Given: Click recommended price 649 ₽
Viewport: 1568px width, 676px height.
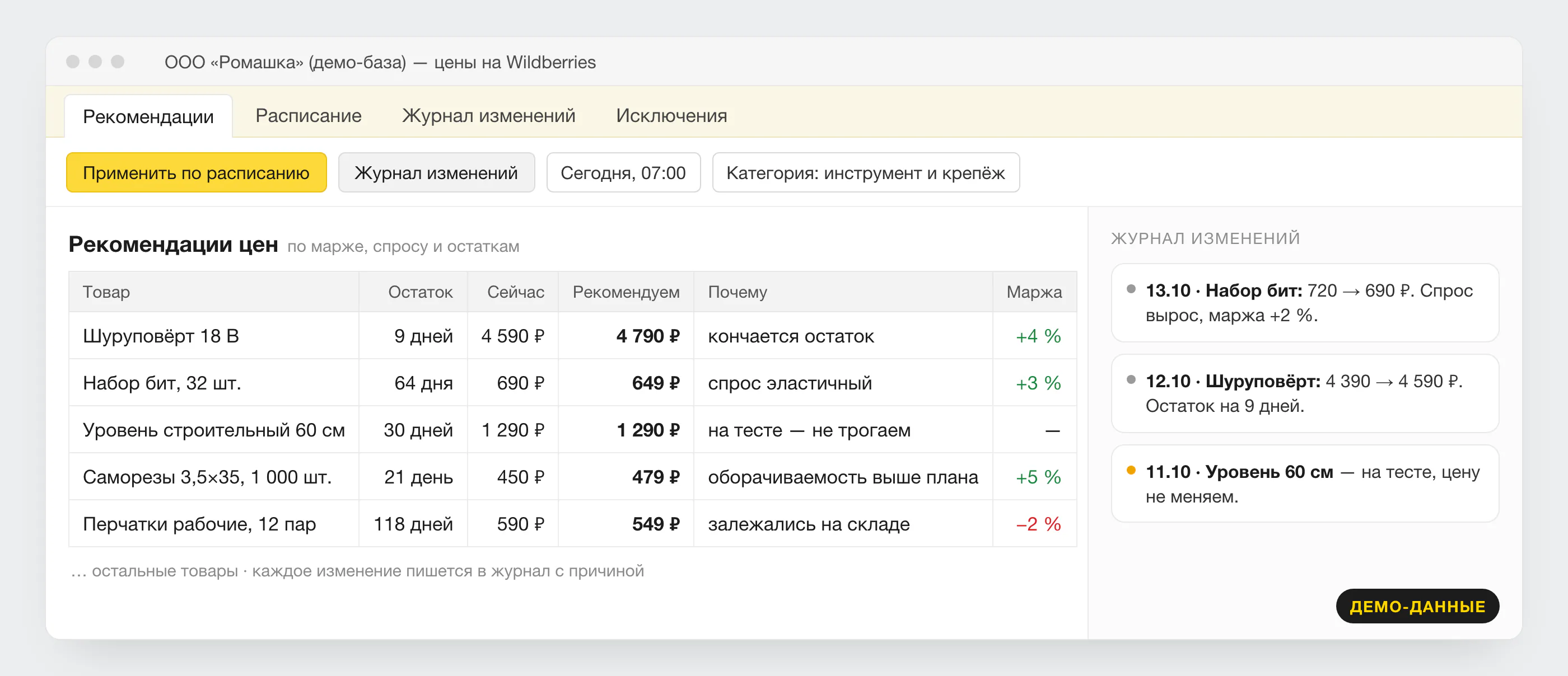Looking at the screenshot, I should click(656, 383).
